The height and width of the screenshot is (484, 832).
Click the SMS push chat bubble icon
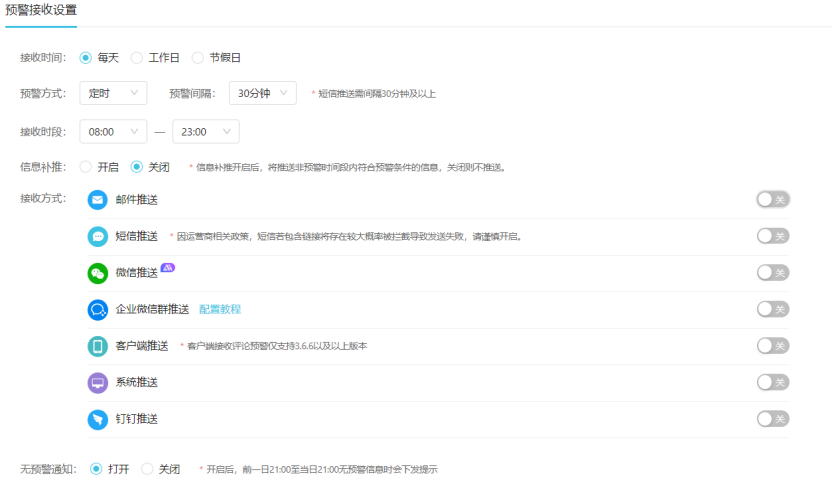coord(97,236)
